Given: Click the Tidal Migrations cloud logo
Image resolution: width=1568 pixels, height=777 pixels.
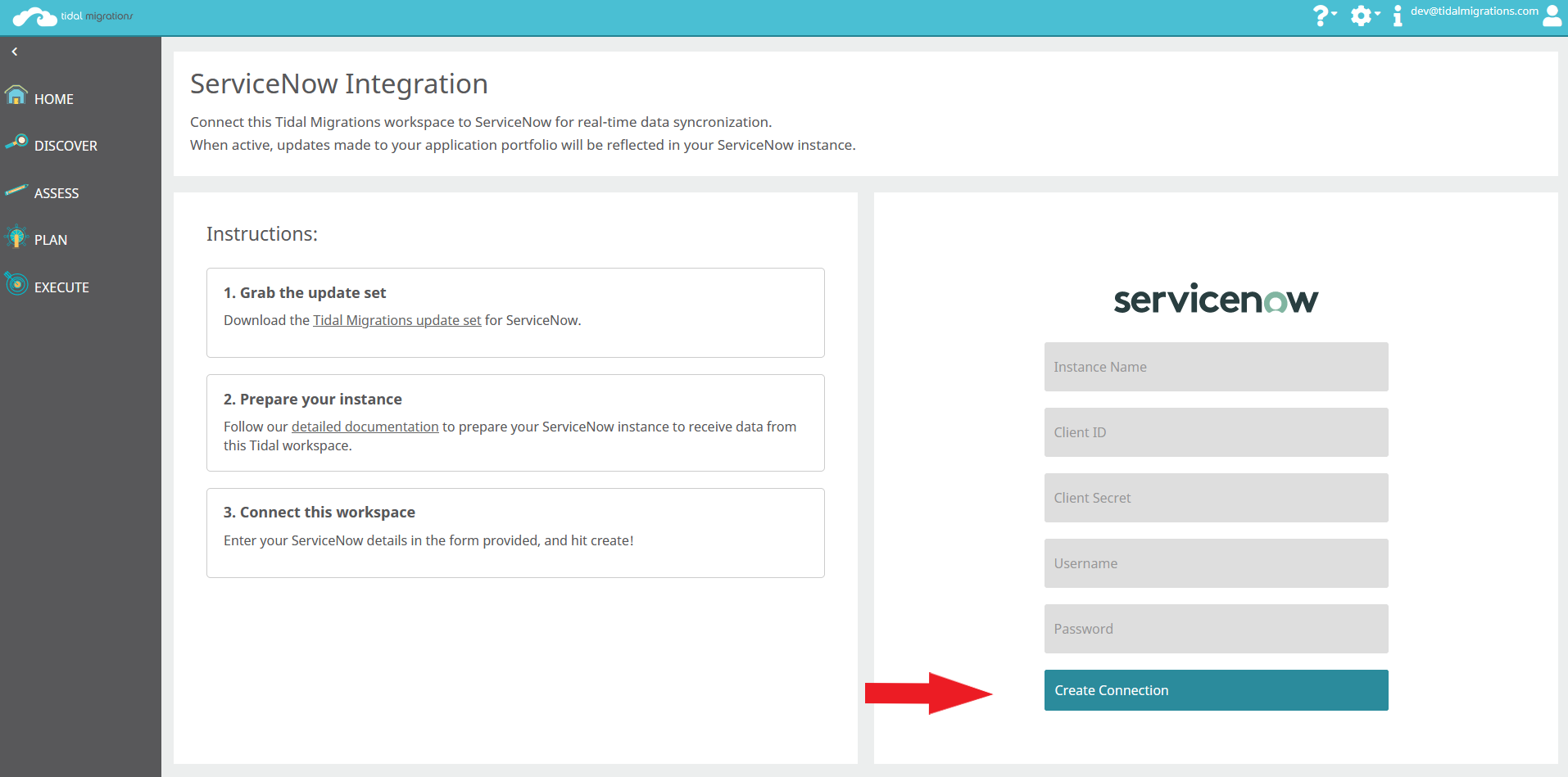Looking at the screenshot, I should click(x=34, y=16).
